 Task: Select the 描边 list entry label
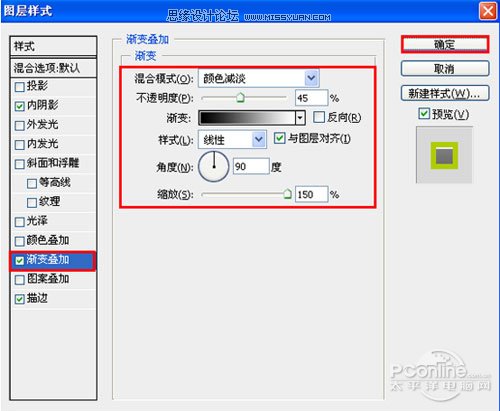pos(37,298)
